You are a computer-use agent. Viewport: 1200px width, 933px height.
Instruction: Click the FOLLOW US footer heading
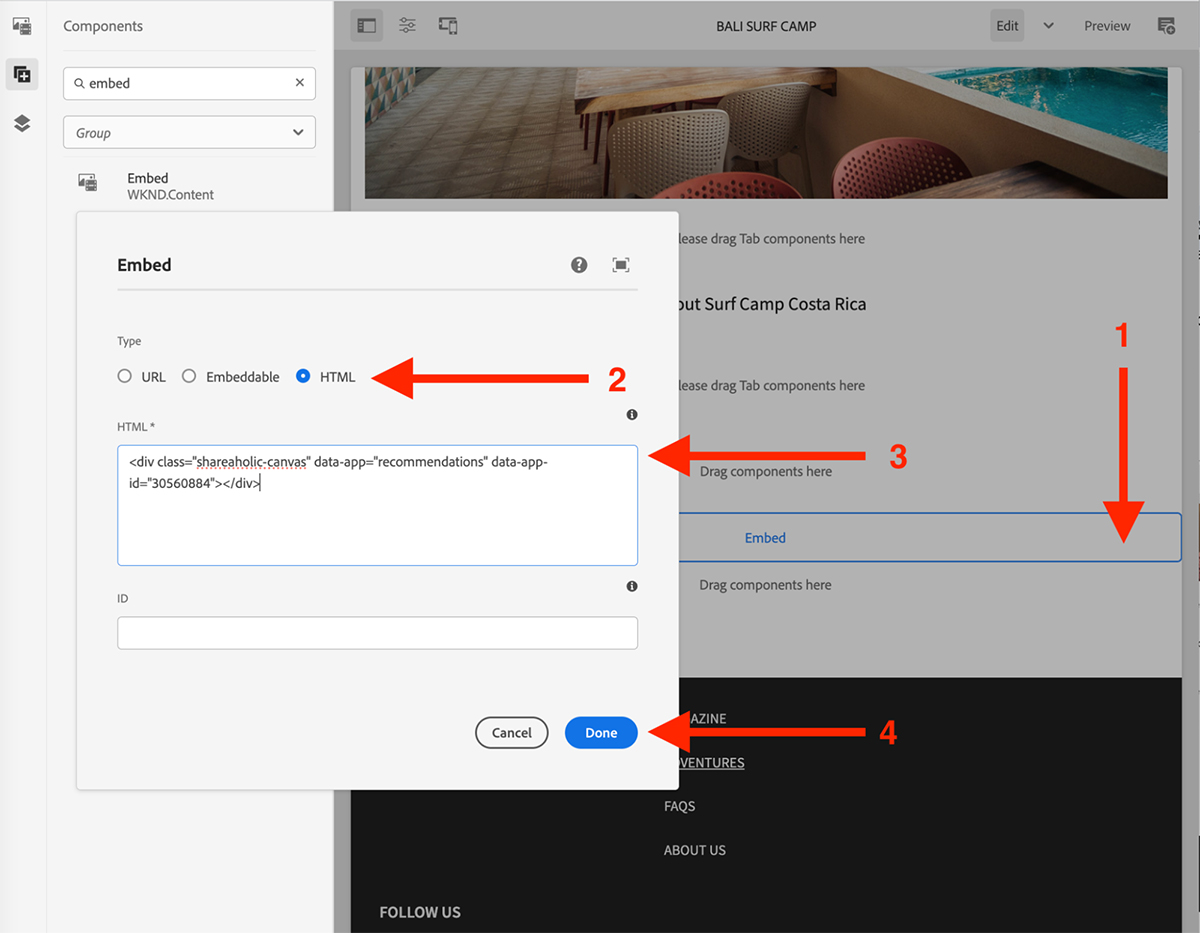point(420,912)
